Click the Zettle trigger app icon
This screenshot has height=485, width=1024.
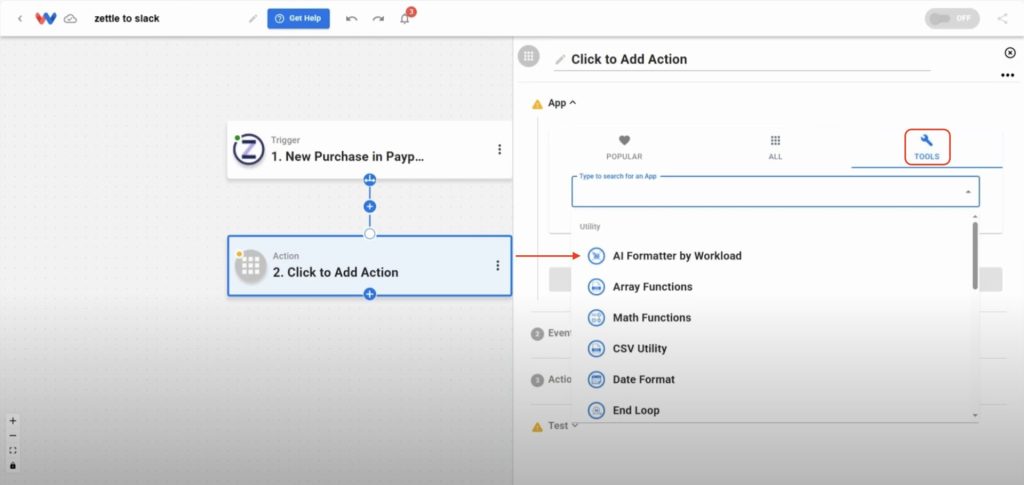pyautogui.click(x=249, y=149)
